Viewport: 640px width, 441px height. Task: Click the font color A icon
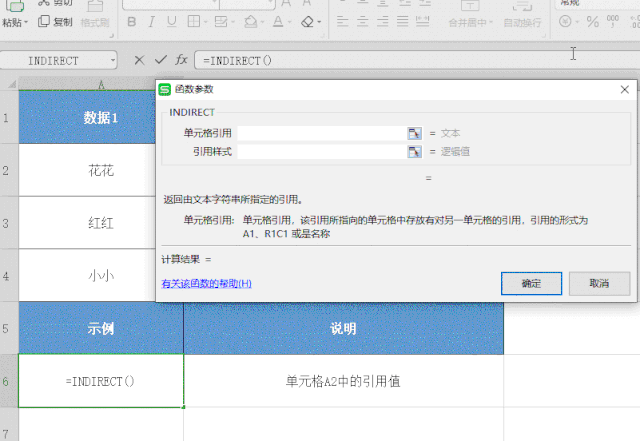(278, 22)
